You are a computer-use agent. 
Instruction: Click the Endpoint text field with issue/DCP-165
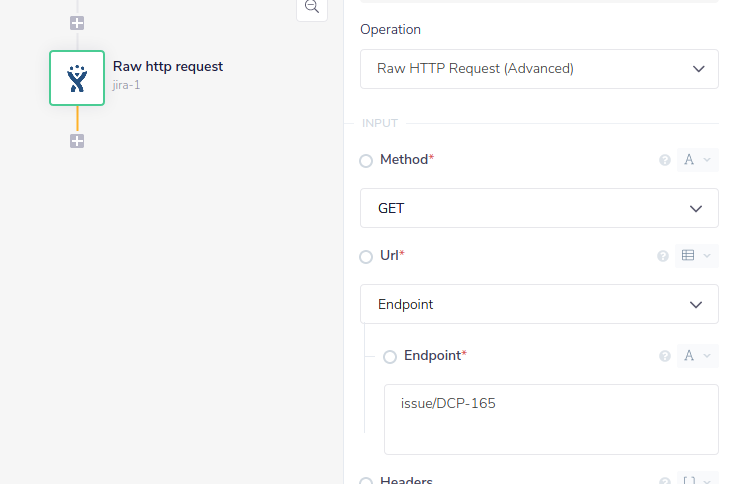551,419
